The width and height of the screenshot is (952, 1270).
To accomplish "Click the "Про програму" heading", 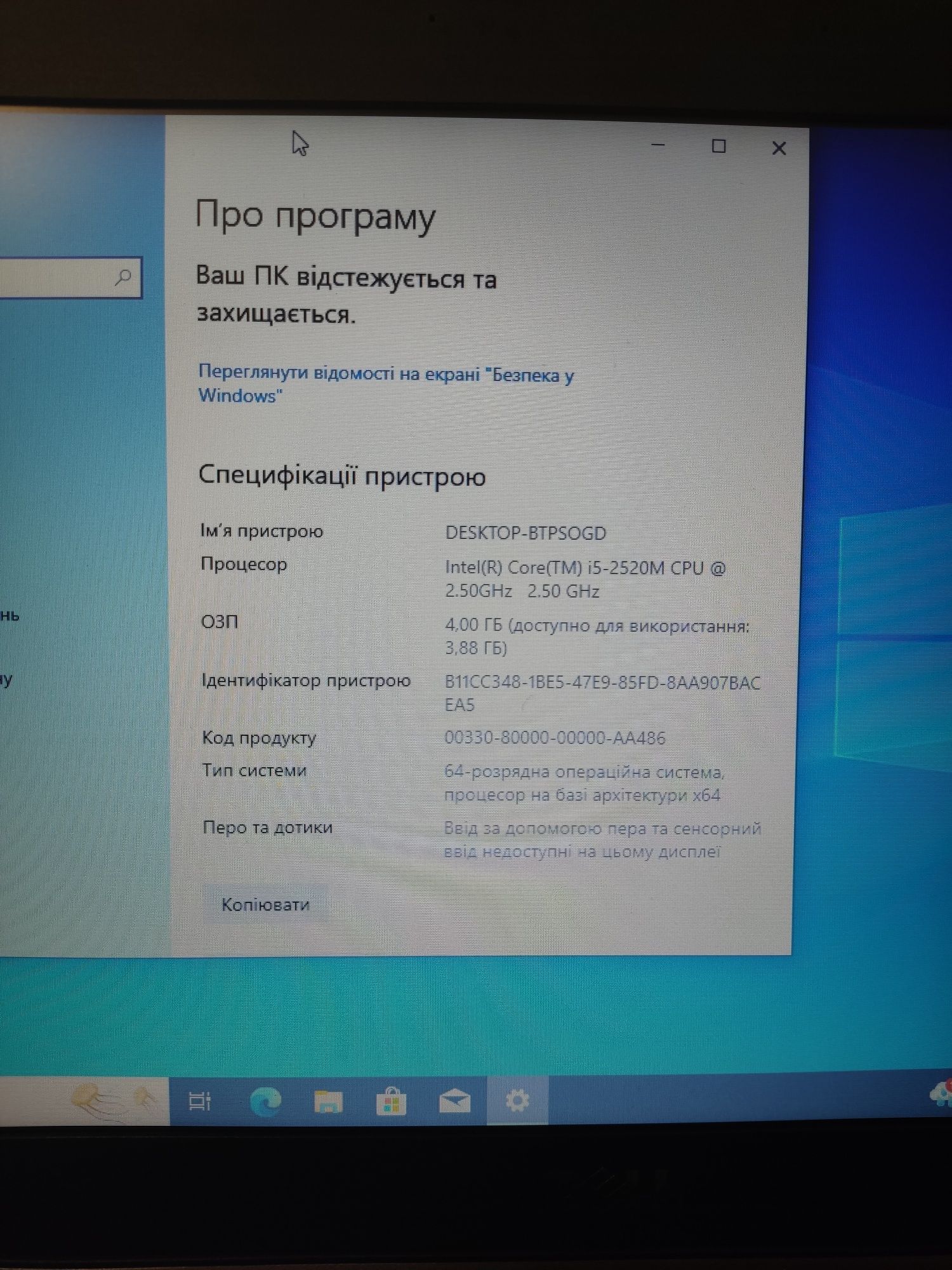I will (315, 217).
